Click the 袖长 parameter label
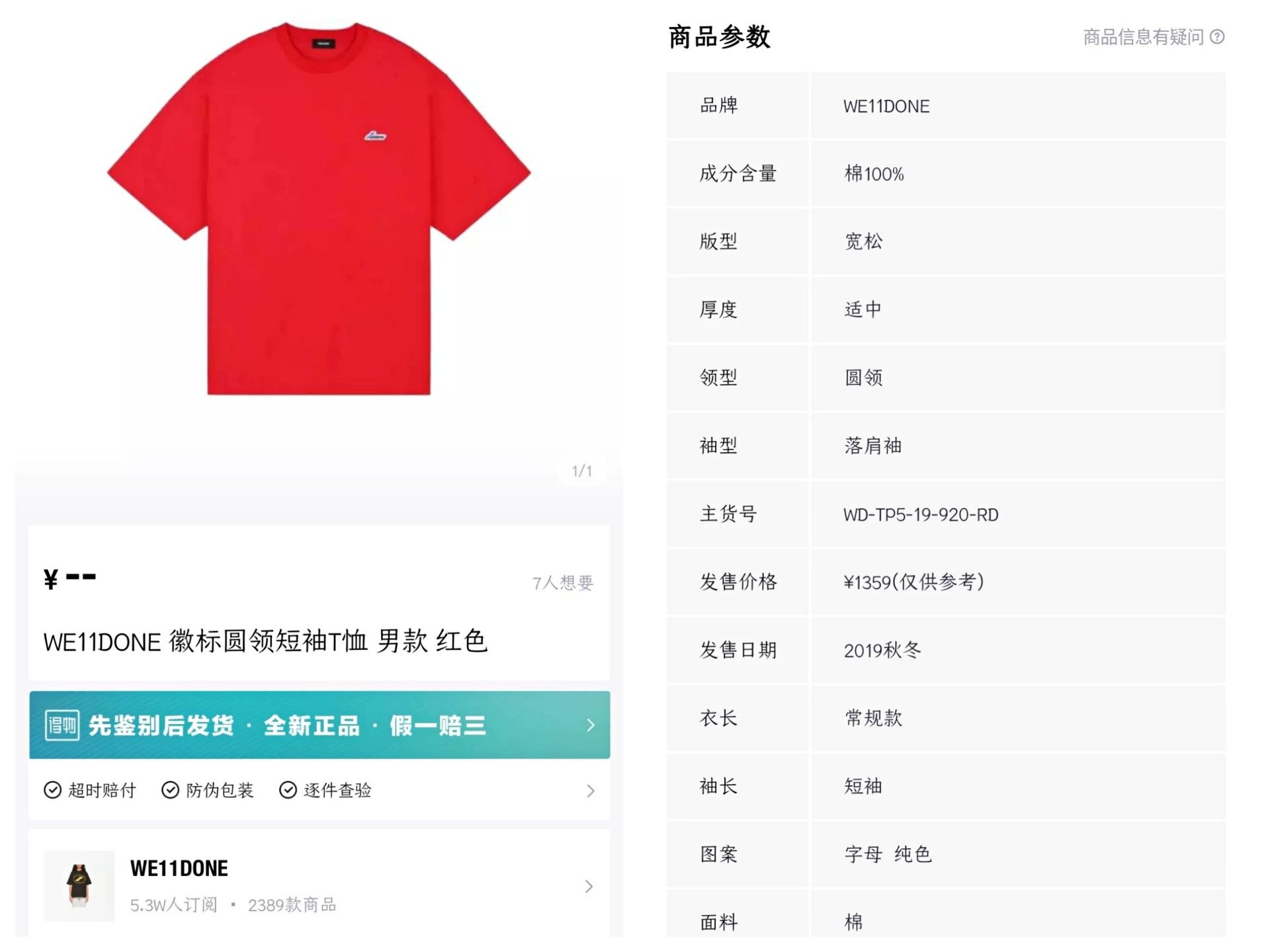The image size is (1270, 952). tap(719, 787)
